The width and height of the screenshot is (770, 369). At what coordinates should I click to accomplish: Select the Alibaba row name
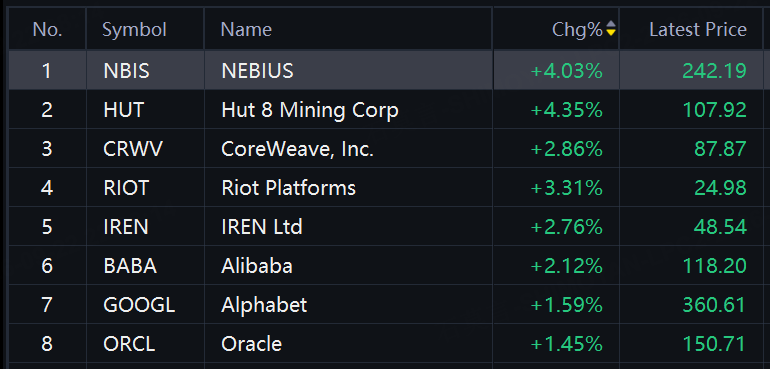[x=257, y=266]
